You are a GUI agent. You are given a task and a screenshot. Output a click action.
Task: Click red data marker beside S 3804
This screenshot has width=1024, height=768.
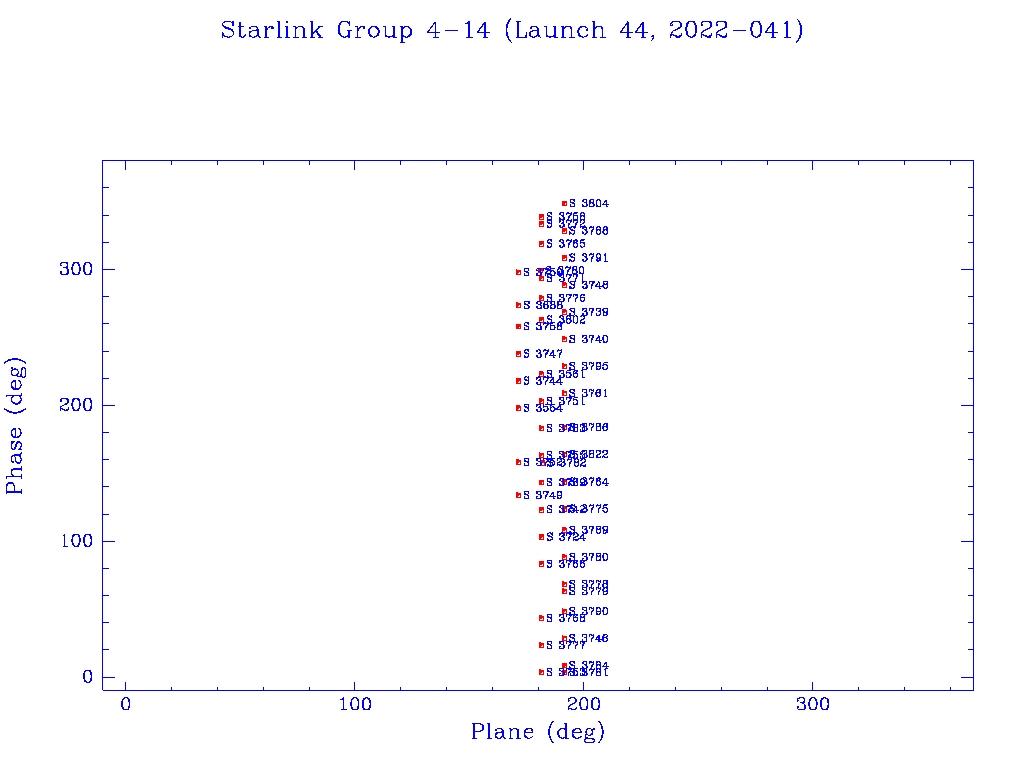click(564, 204)
